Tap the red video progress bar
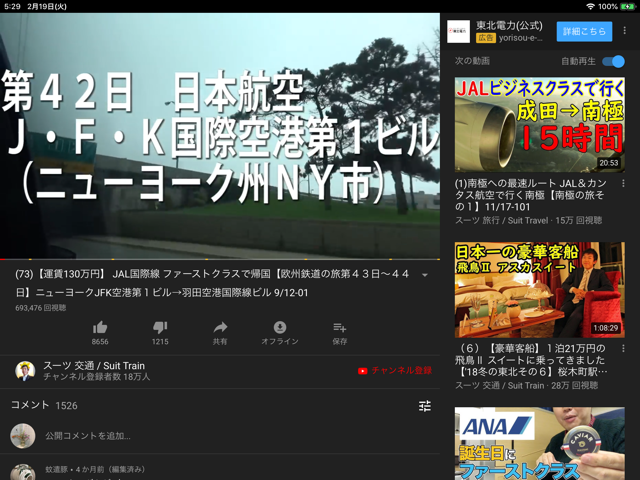Image resolution: width=640 pixels, height=480 pixels. [x=220, y=259]
